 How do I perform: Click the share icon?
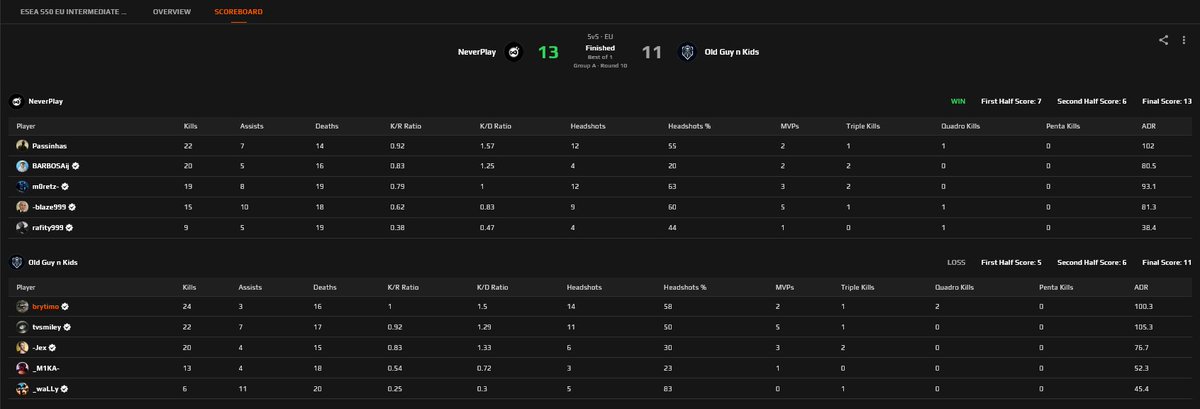click(1163, 40)
